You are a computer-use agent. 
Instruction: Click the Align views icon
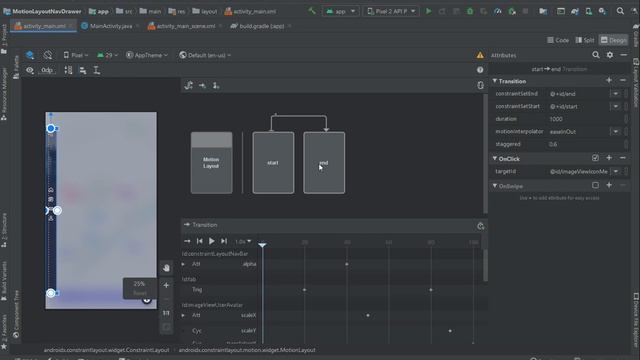(x=83, y=70)
